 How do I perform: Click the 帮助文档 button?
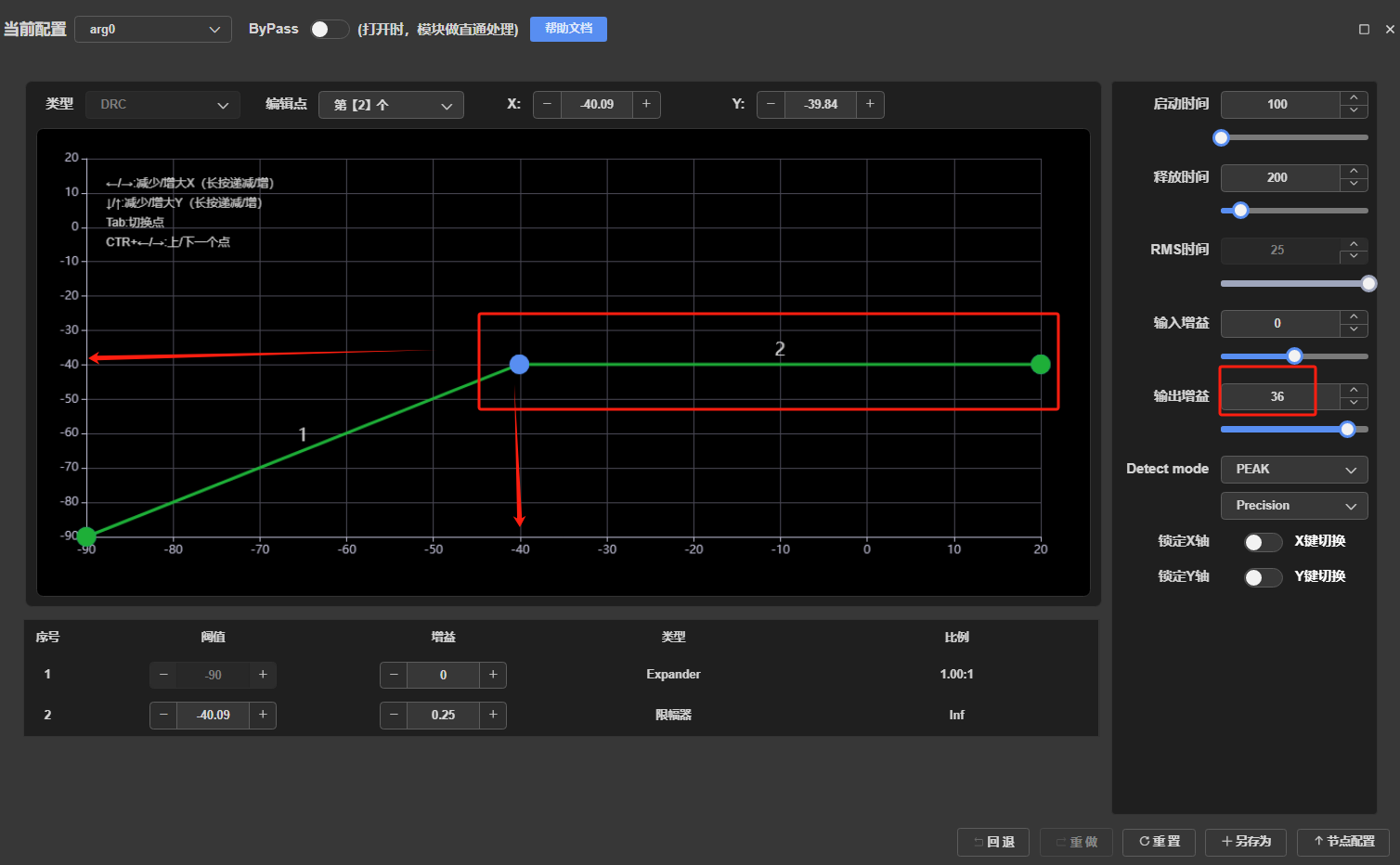coord(568,29)
